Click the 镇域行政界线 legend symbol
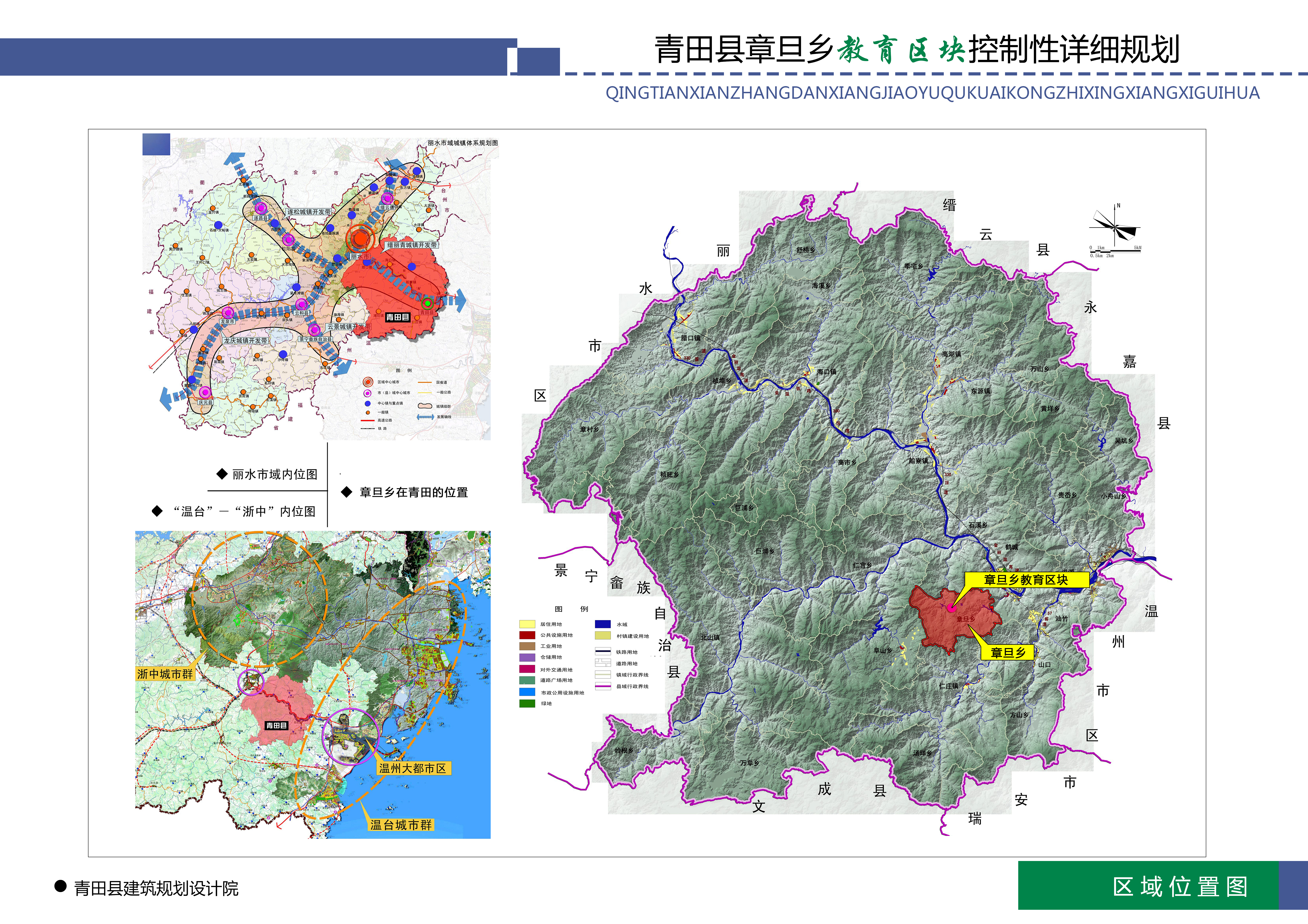 coord(603,675)
